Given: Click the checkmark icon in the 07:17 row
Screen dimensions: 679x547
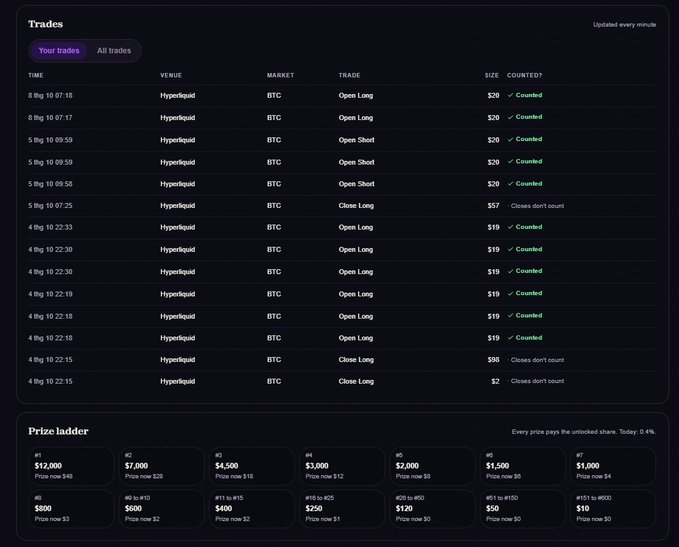Looking at the screenshot, I should [511, 117].
